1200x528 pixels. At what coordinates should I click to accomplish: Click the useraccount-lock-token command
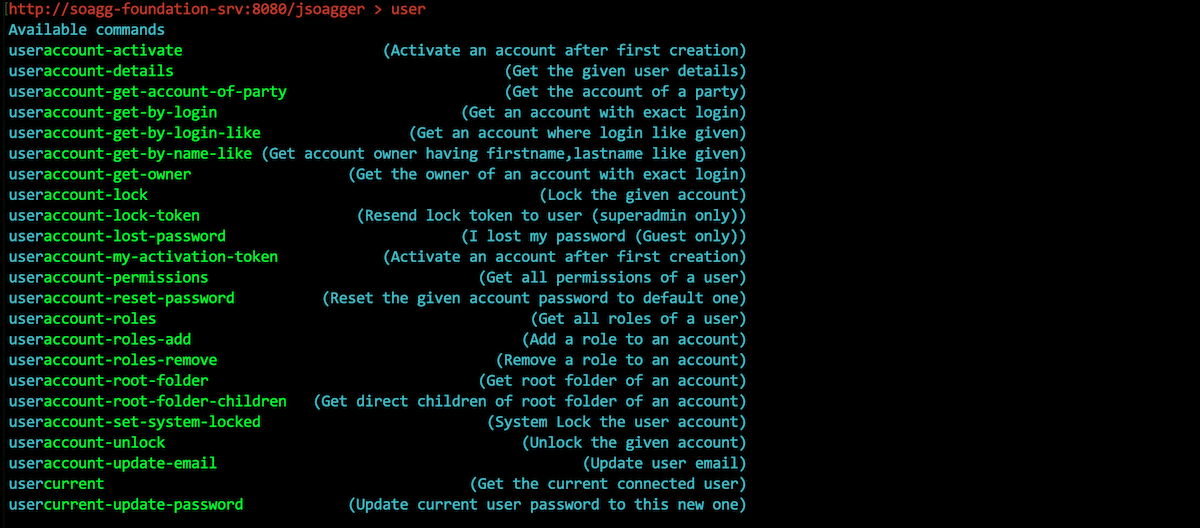coord(104,215)
